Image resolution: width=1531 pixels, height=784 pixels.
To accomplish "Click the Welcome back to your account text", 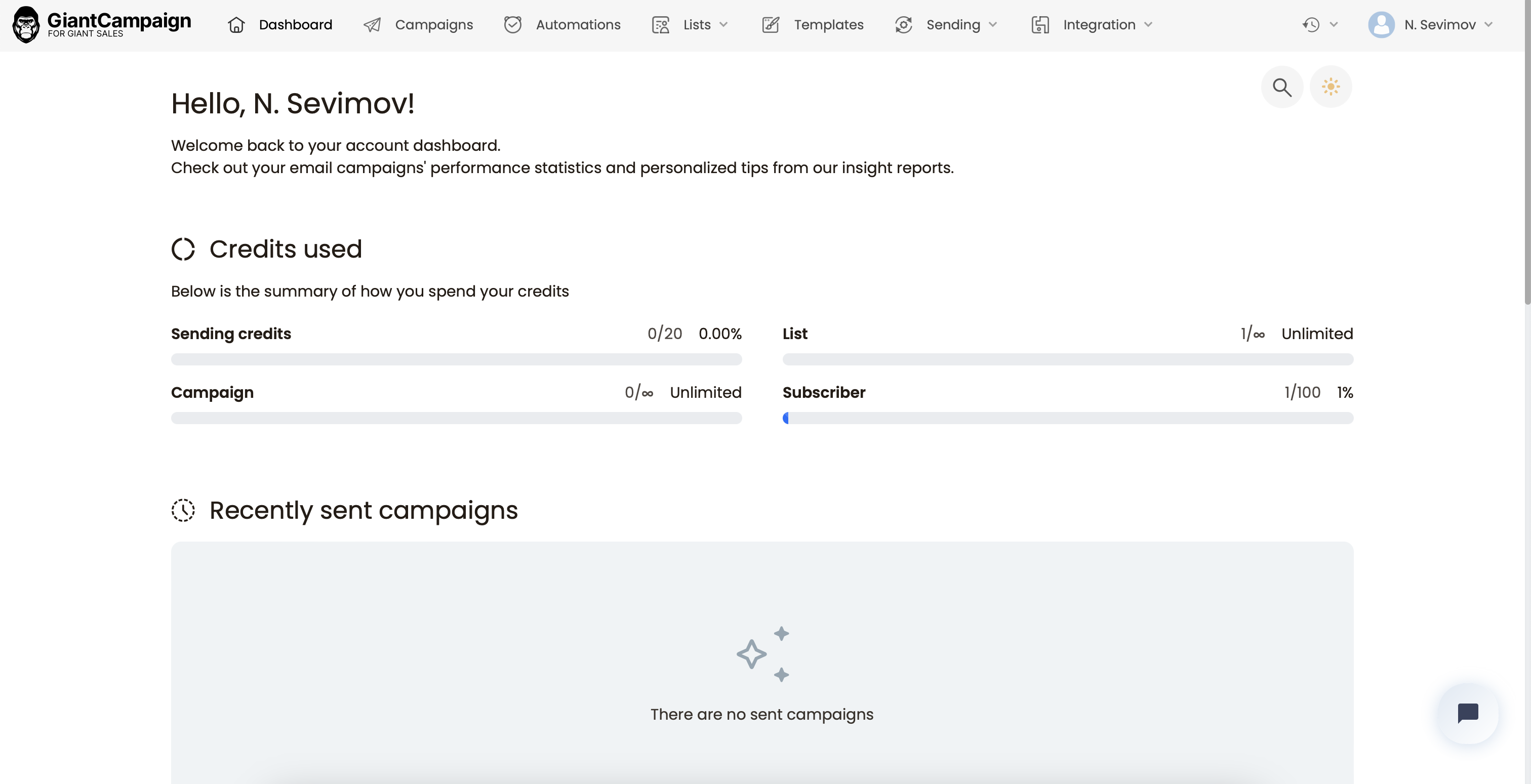I will tap(336, 146).
